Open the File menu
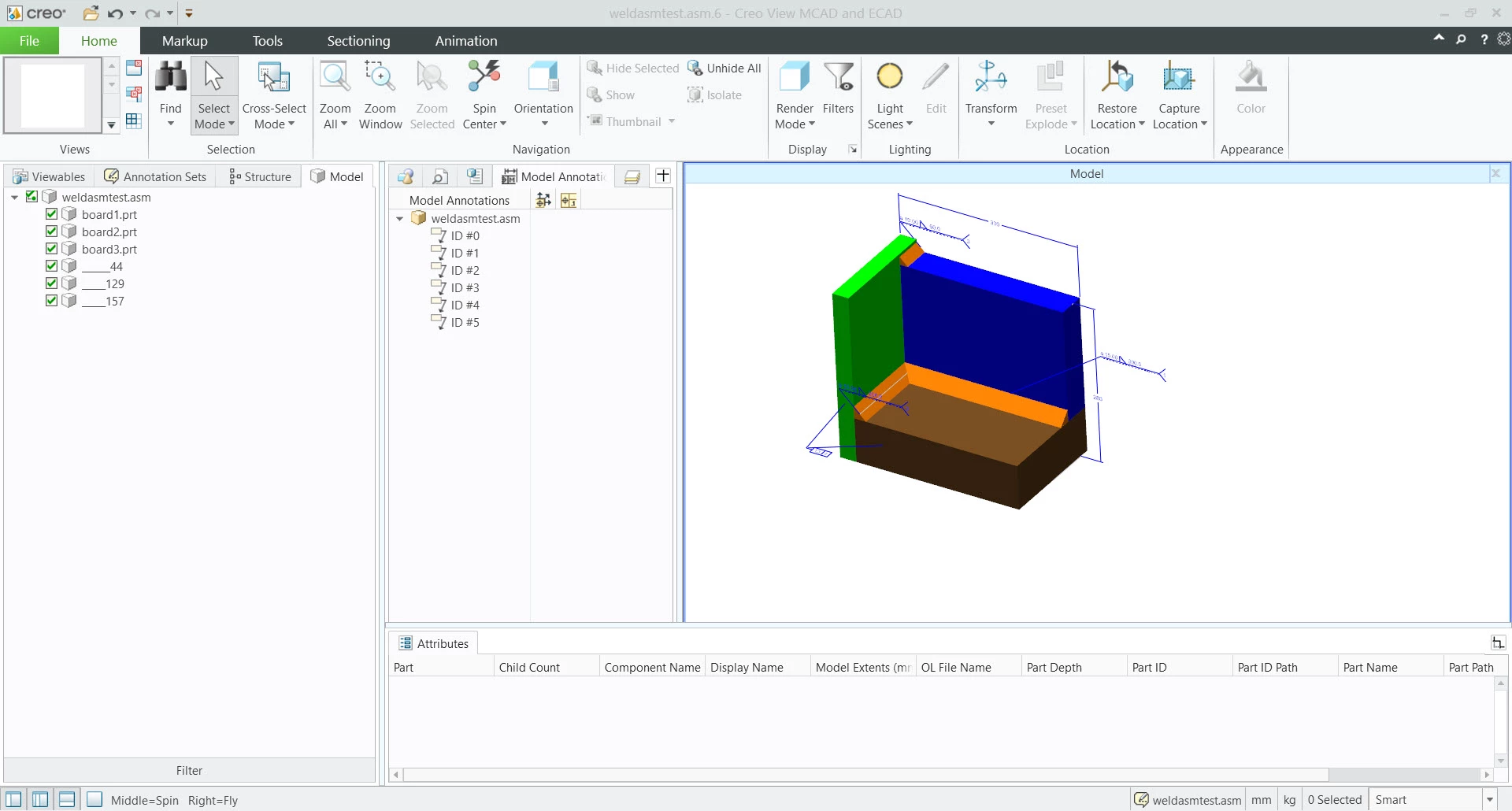This screenshot has height=811, width=1512. point(29,41)
